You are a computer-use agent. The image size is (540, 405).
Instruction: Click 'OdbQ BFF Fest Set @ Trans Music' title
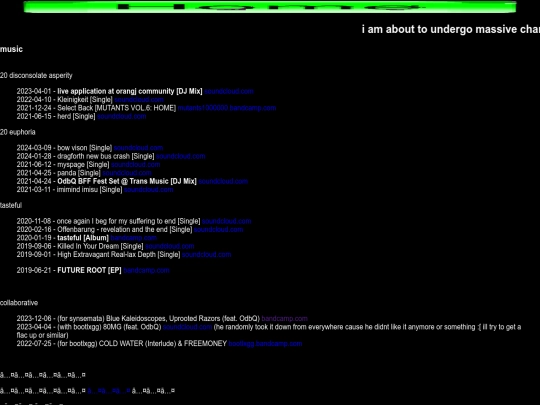point(127,181)
